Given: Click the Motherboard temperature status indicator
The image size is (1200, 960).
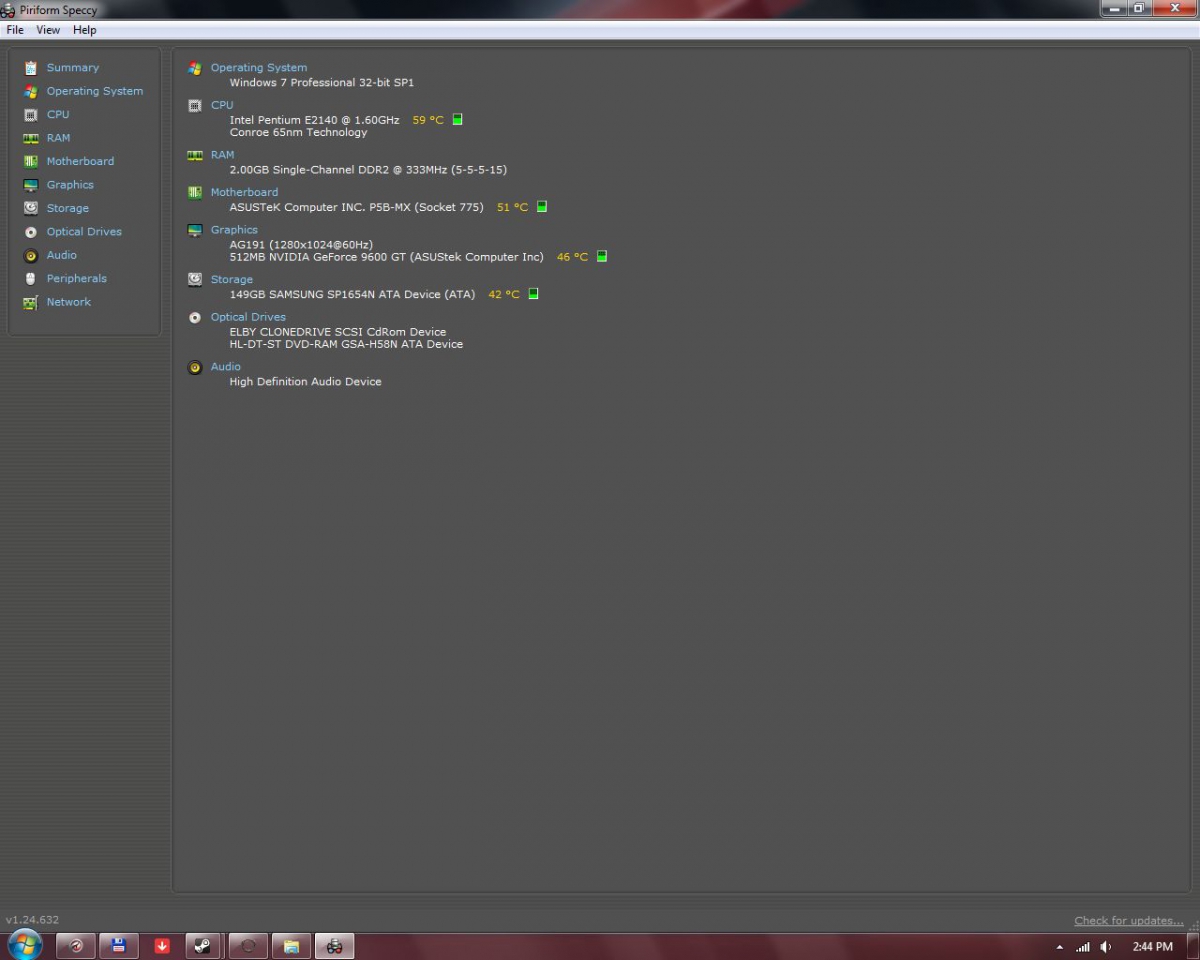Looking at the screenshot, I should 542,207.
